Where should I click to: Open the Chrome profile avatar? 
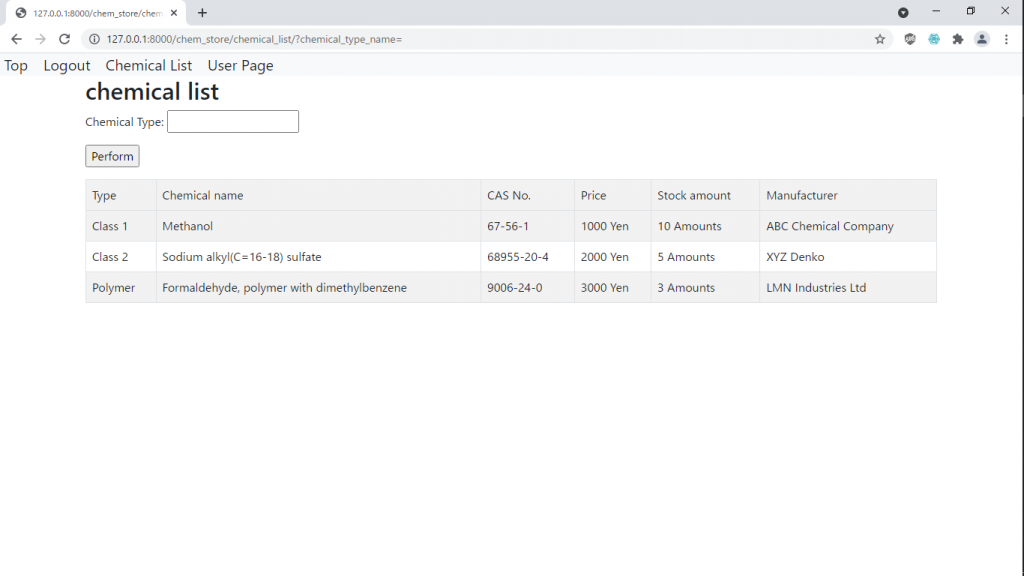(x=982, y=39)
